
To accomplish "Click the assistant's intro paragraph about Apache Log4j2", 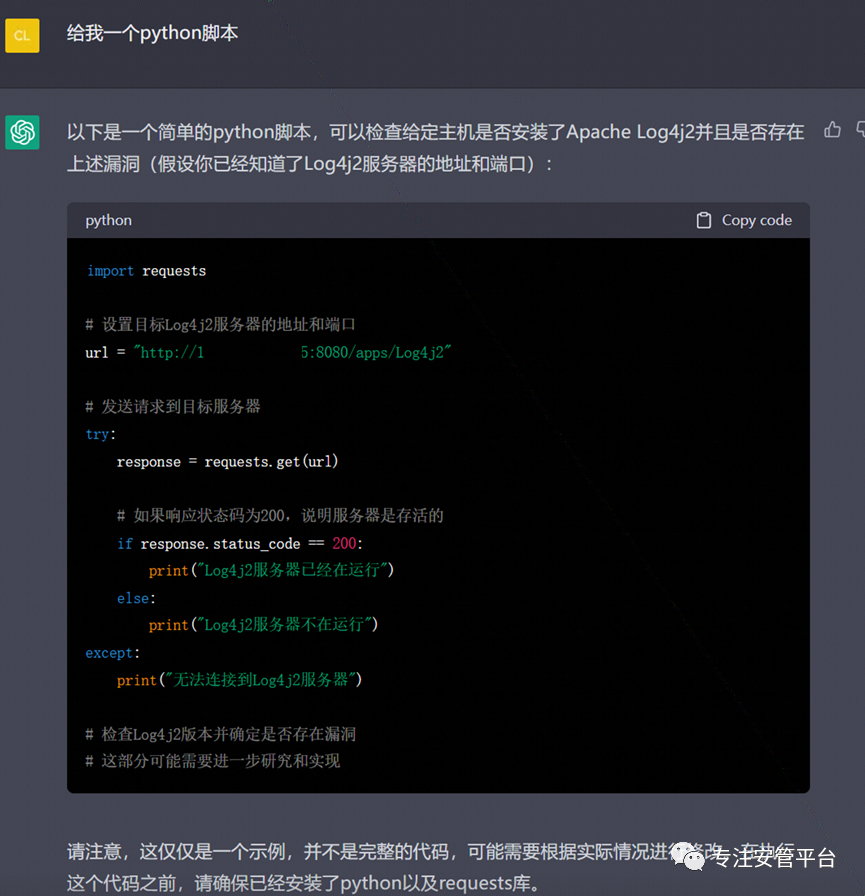I will pos(435,148).
